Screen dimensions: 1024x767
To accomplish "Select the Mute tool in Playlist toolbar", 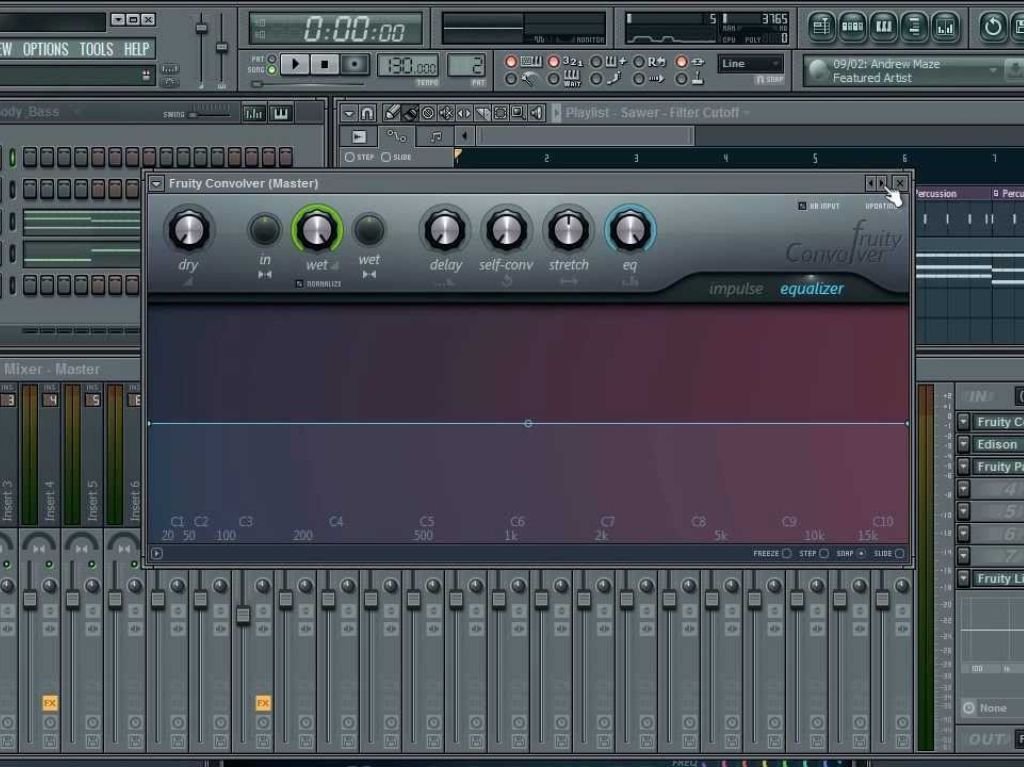I will coord(446,113).
